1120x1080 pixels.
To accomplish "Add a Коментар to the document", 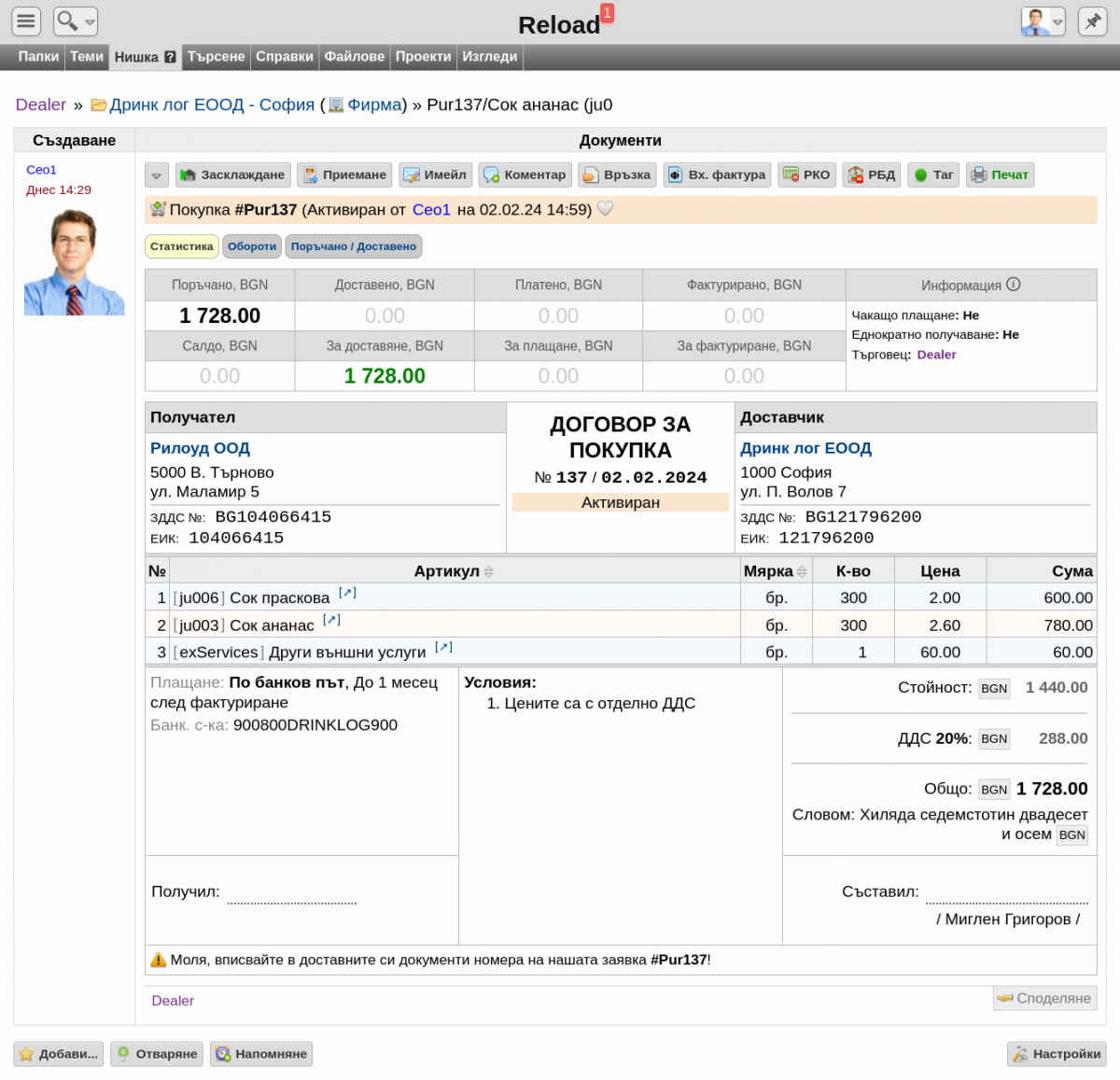I will [x=525, y=175].
